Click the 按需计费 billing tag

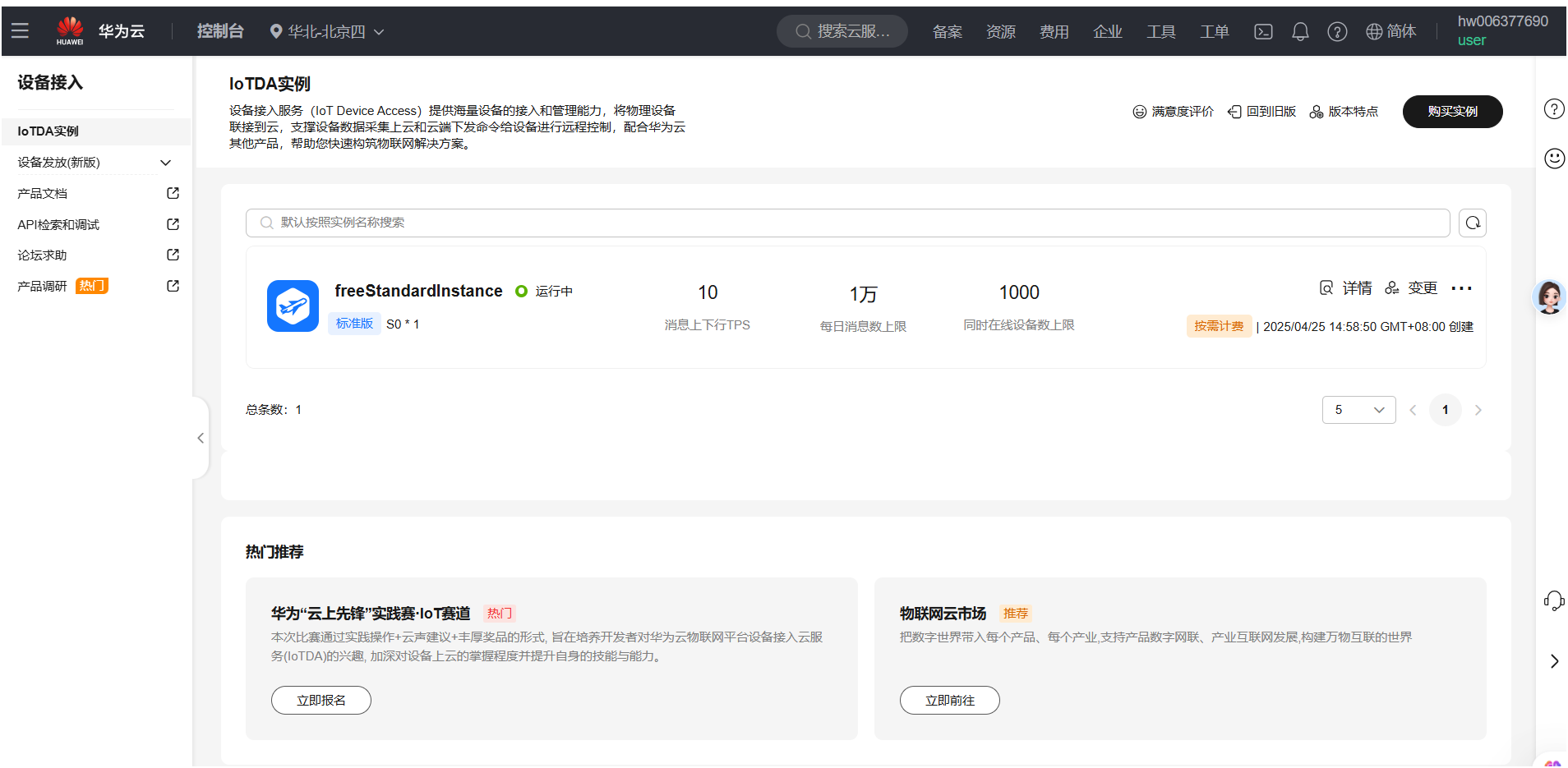coord(1219,326)
